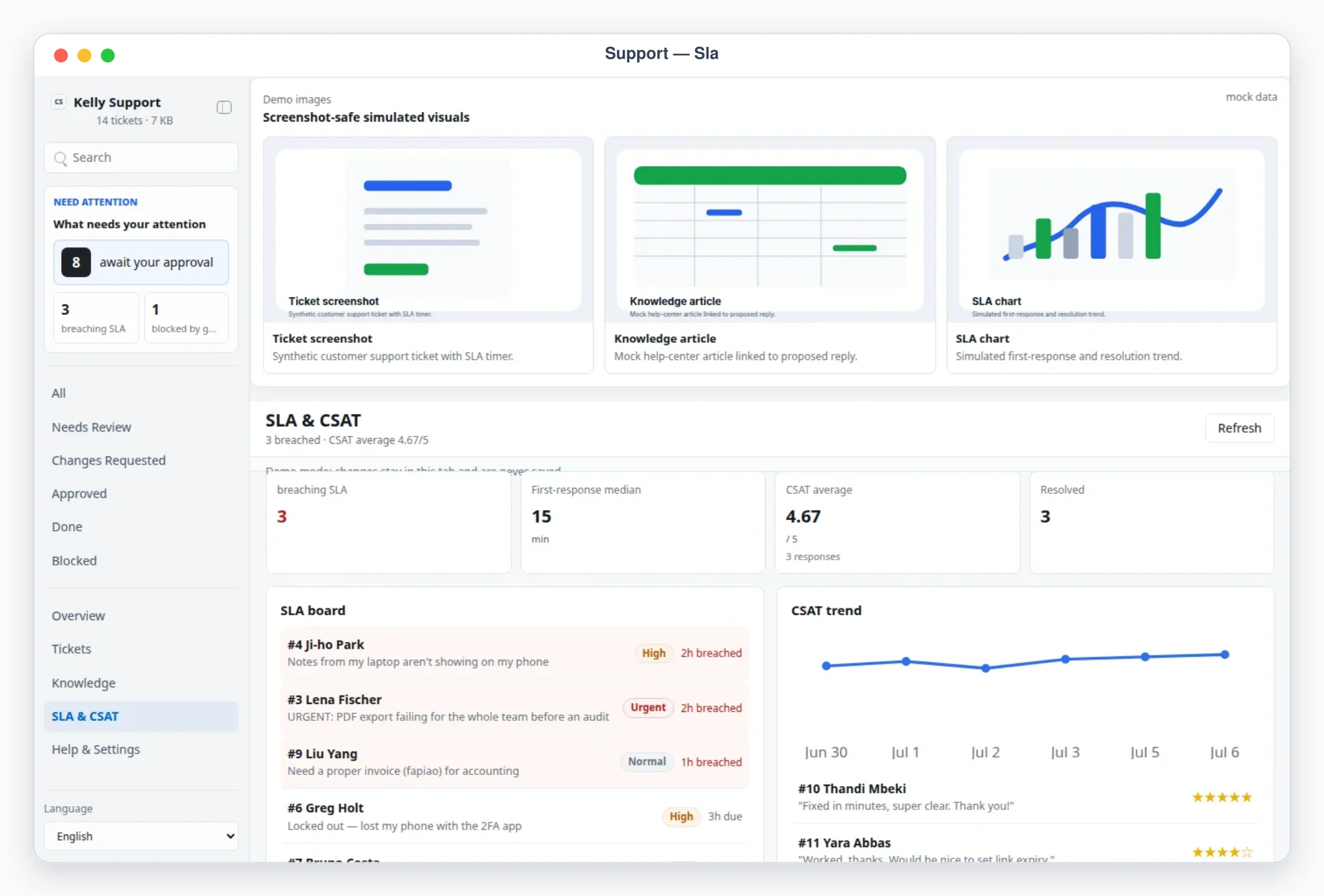Image resolution: width=1324 pixels, height=896 pixels.
Task: Click the search magnifier icon
Action: pos(61,158)
